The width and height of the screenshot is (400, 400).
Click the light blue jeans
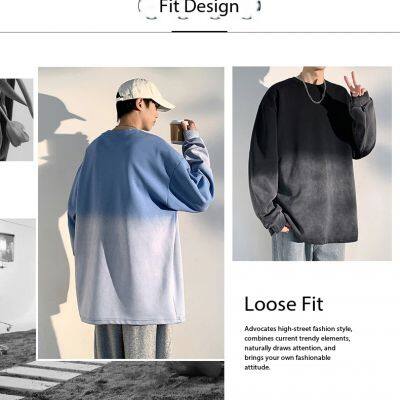click(x=308, y=248)
